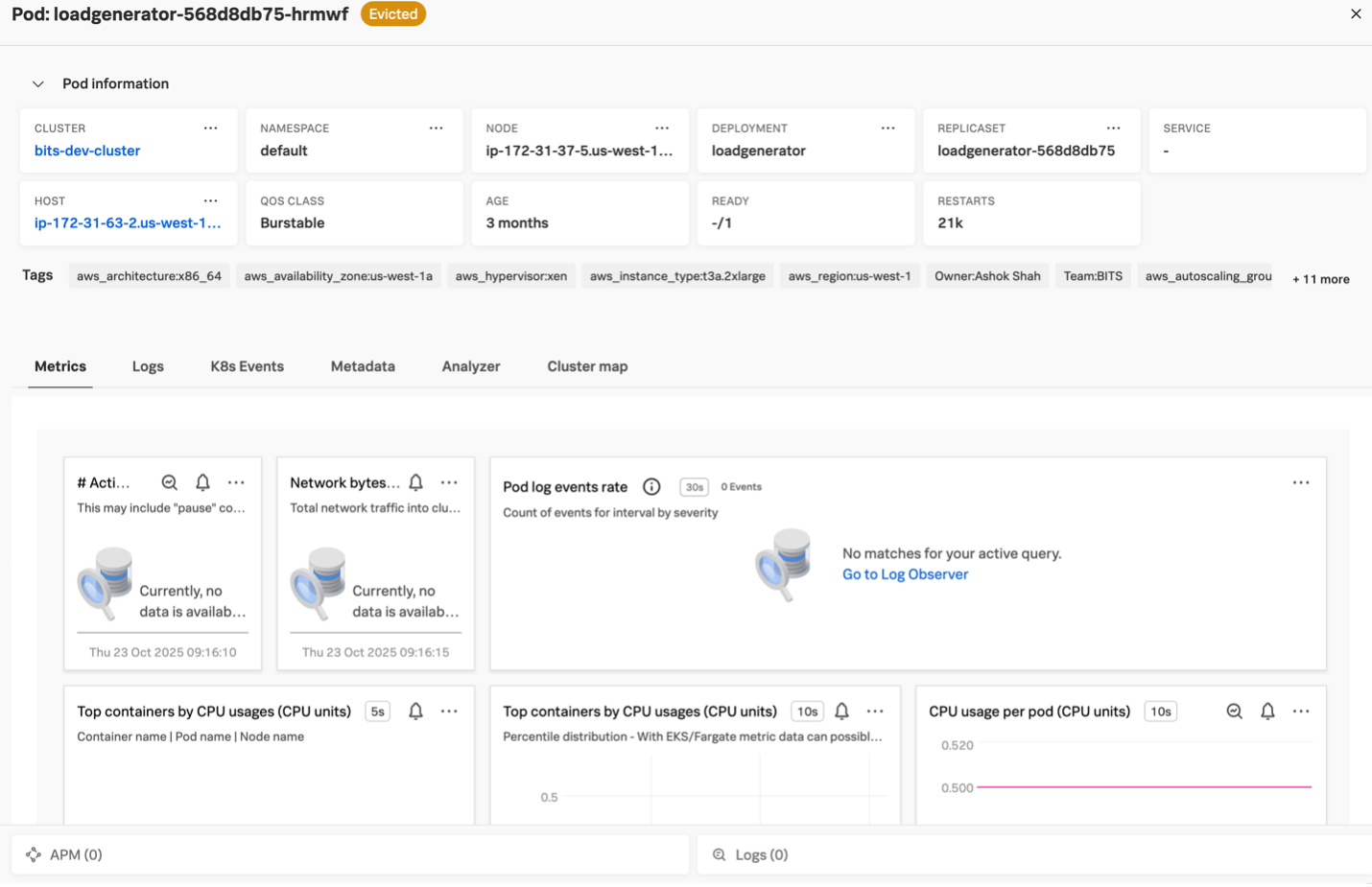Switch to the K8s Events tab
The image size is (1372, 887).
click(x=247, y=366)
